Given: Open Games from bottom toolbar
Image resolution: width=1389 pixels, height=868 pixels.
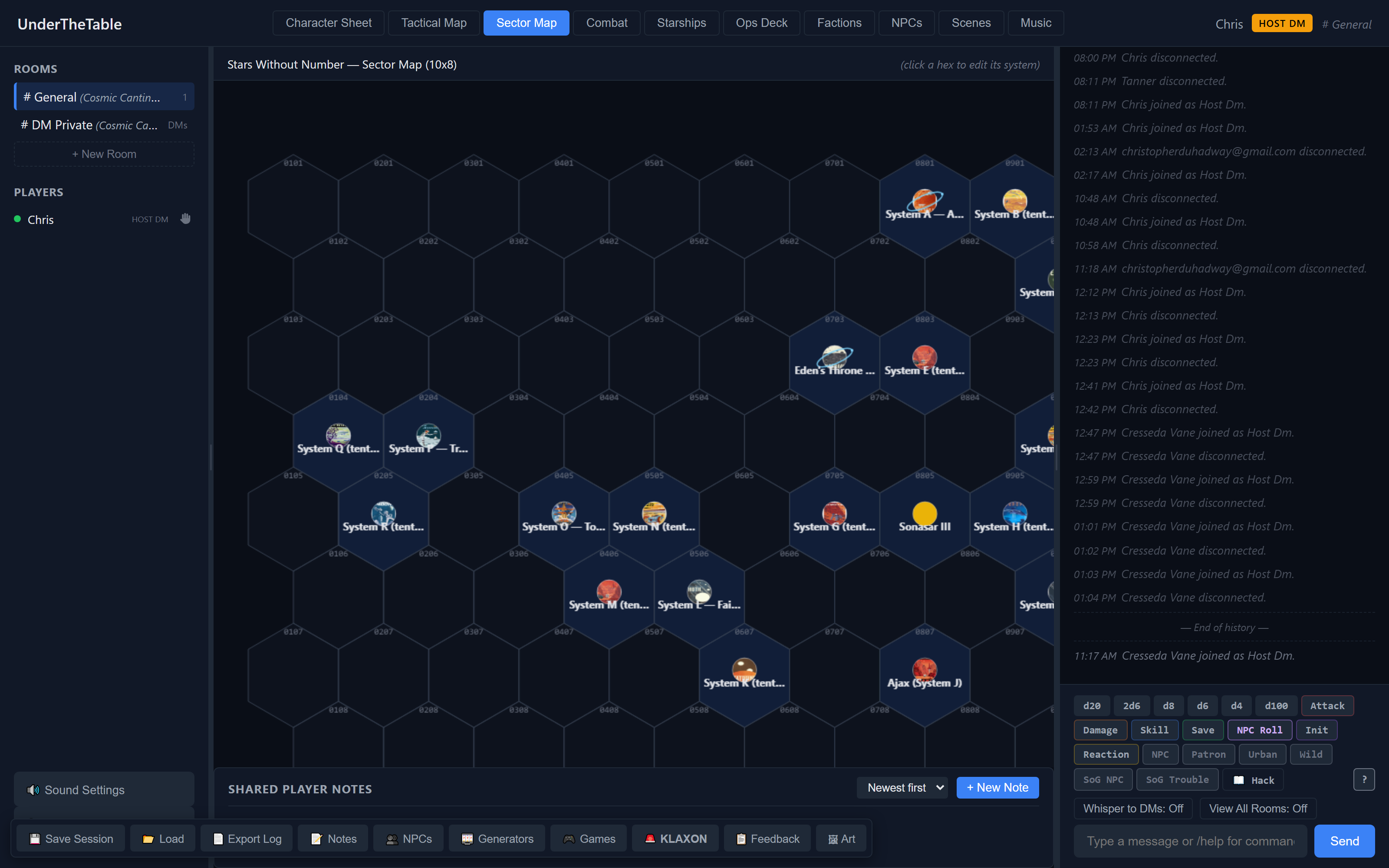Looking at the screenshot, I should pyautogui.click(x=588, y=838).
